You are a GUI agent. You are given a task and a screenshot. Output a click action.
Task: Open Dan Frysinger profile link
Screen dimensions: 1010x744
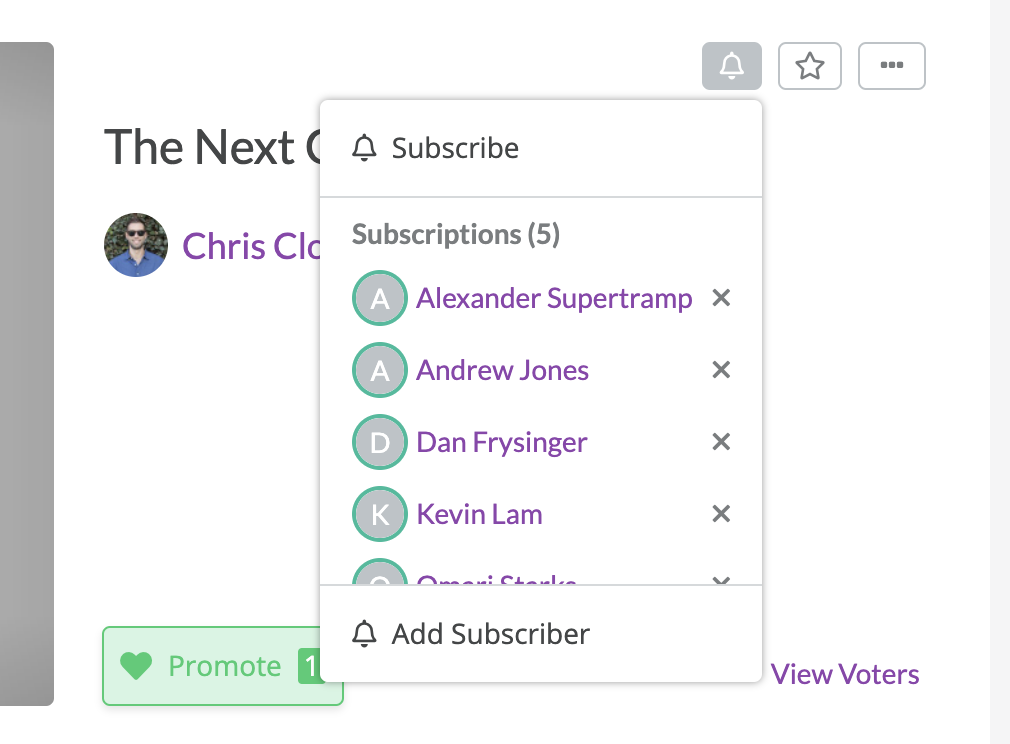tap(502, 443)
